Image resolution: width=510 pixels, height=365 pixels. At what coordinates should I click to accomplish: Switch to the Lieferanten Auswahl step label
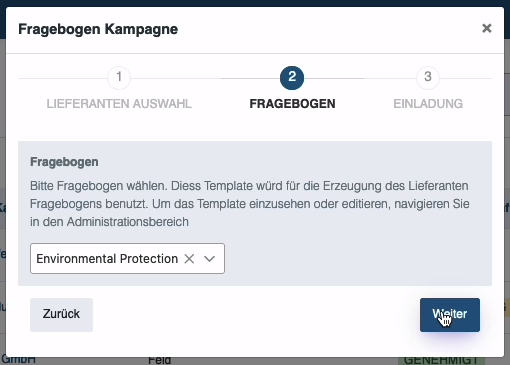coord(119,104)
